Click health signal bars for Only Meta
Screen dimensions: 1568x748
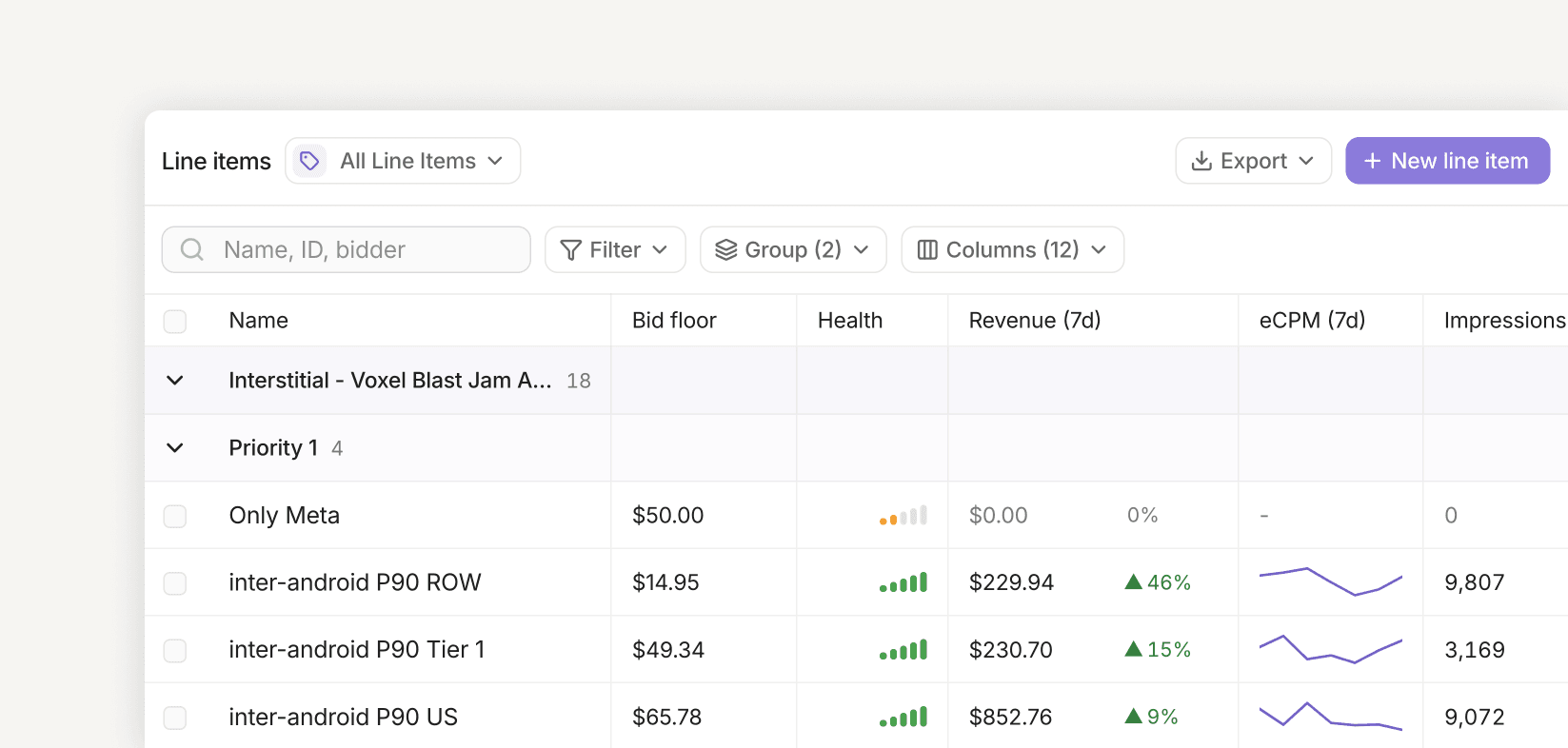coord(903,516)
